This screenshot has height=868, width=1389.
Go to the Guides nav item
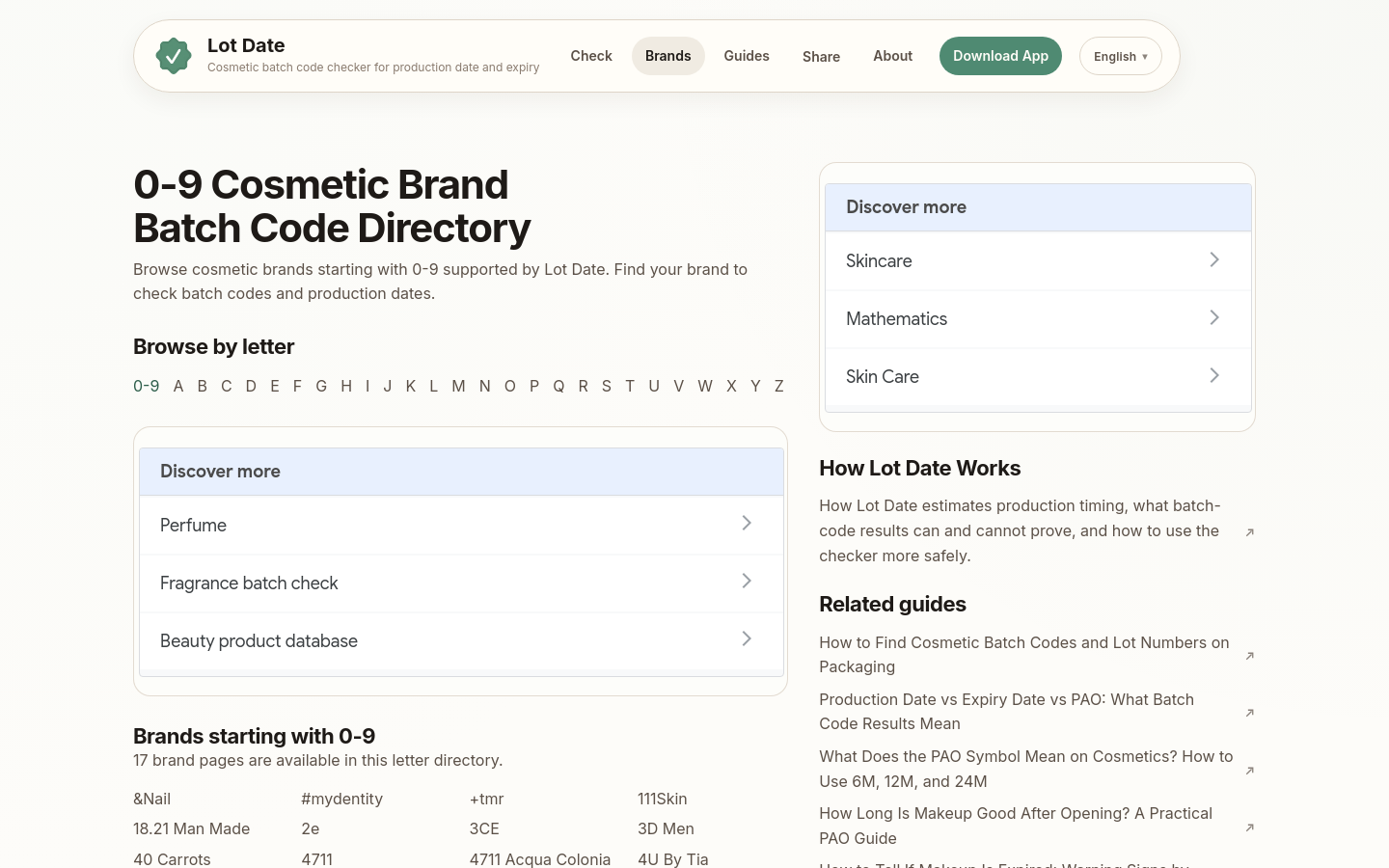click(x=747, y=56)
